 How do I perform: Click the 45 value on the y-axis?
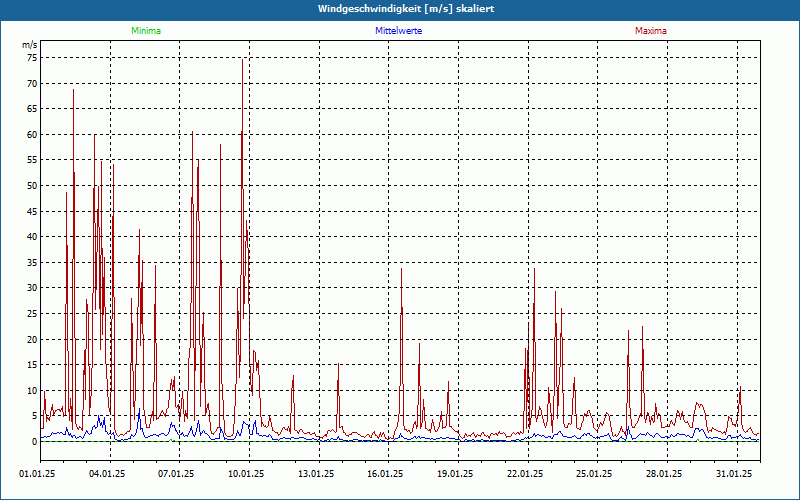pyautogui.click(x=32, y=211)
